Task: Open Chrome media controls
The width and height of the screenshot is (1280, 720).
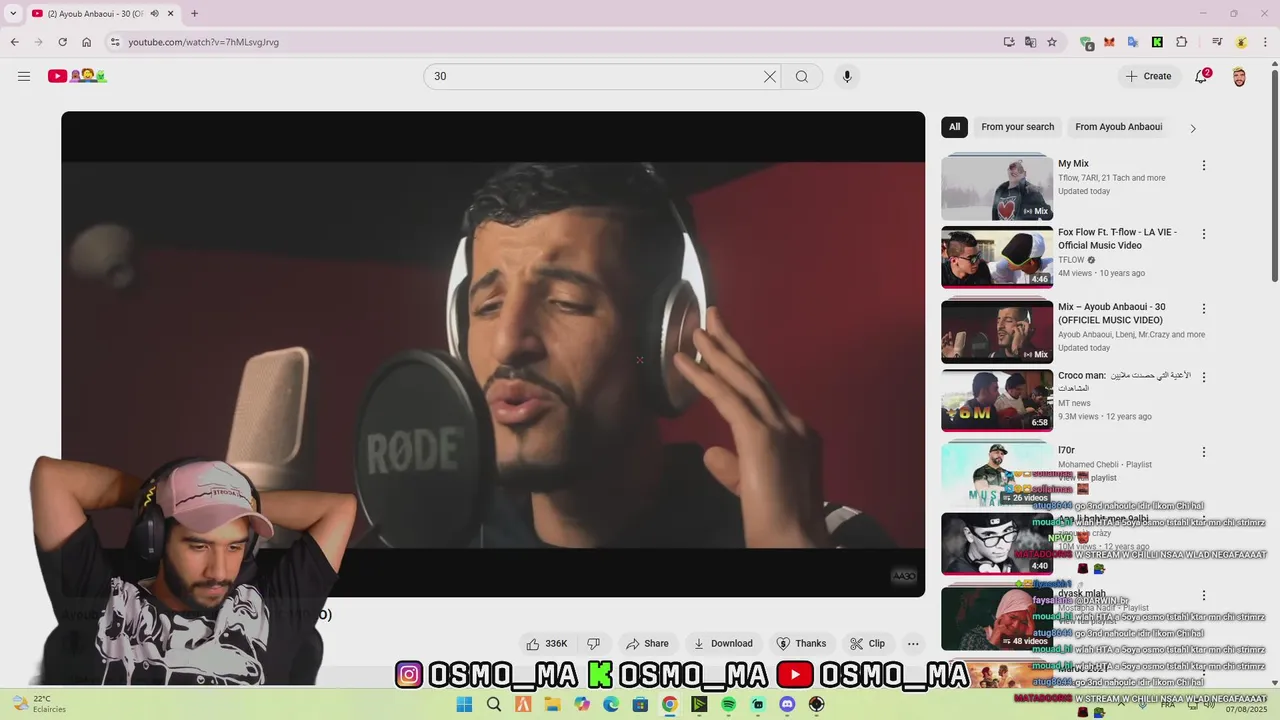Action: point(1217,42)
